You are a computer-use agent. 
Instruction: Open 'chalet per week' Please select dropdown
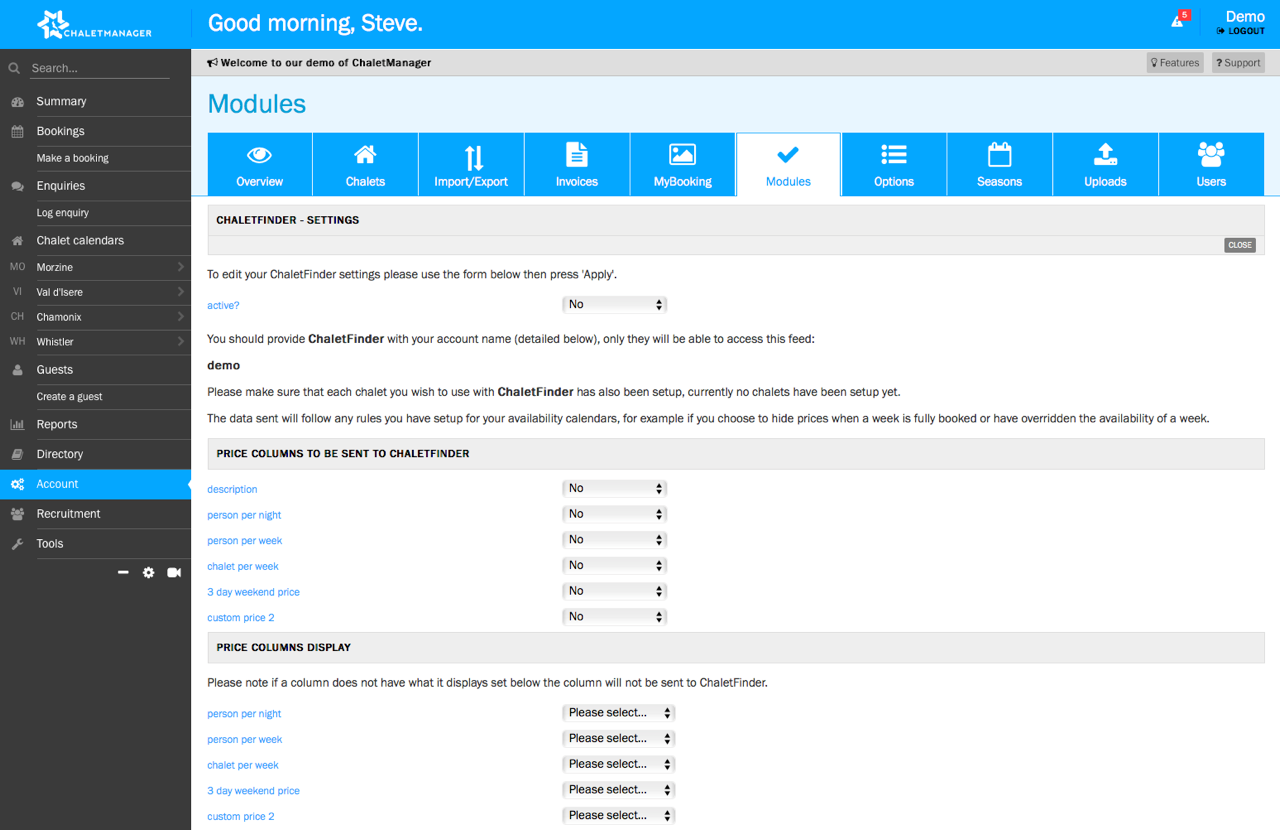pyautogui.click(x=619, y=765)
